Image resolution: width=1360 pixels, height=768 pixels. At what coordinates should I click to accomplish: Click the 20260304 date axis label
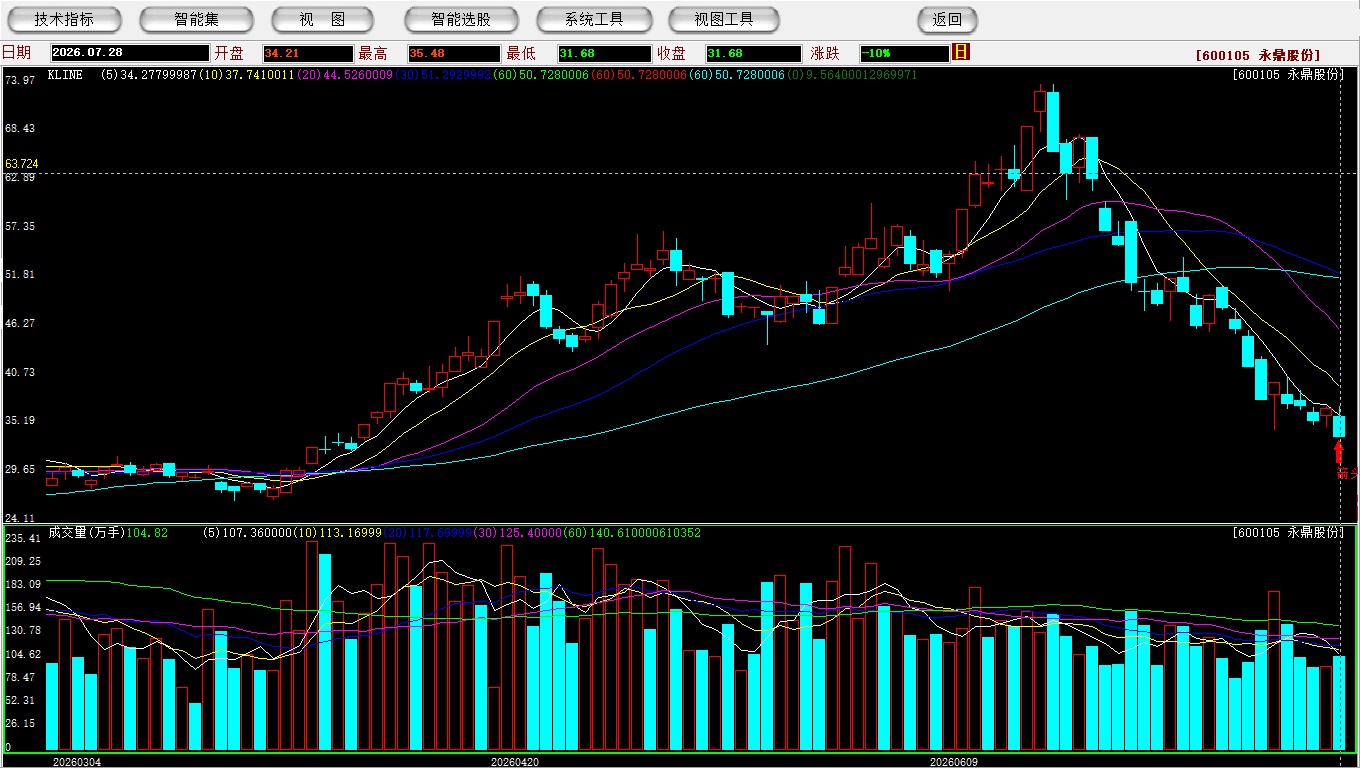pyautogui.click(x=77, y=761)
